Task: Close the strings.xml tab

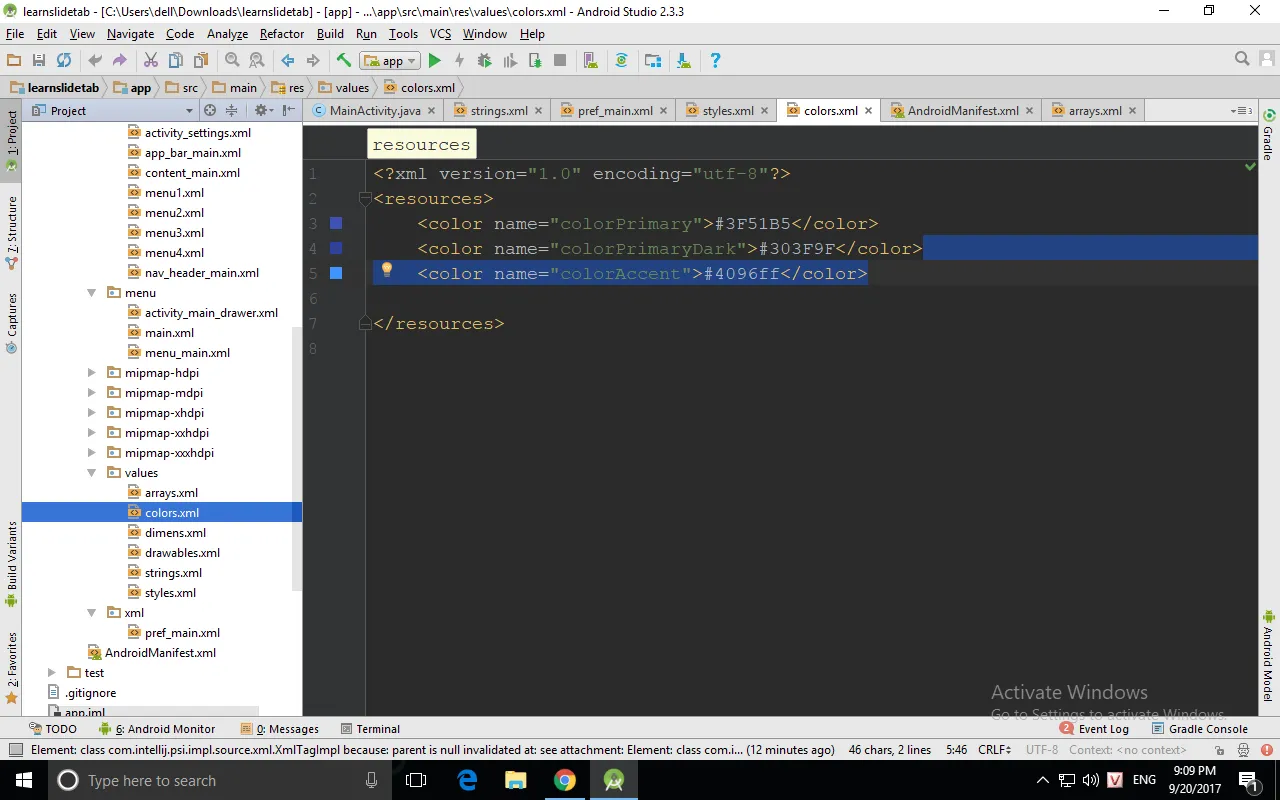Action: pos(539,111)
